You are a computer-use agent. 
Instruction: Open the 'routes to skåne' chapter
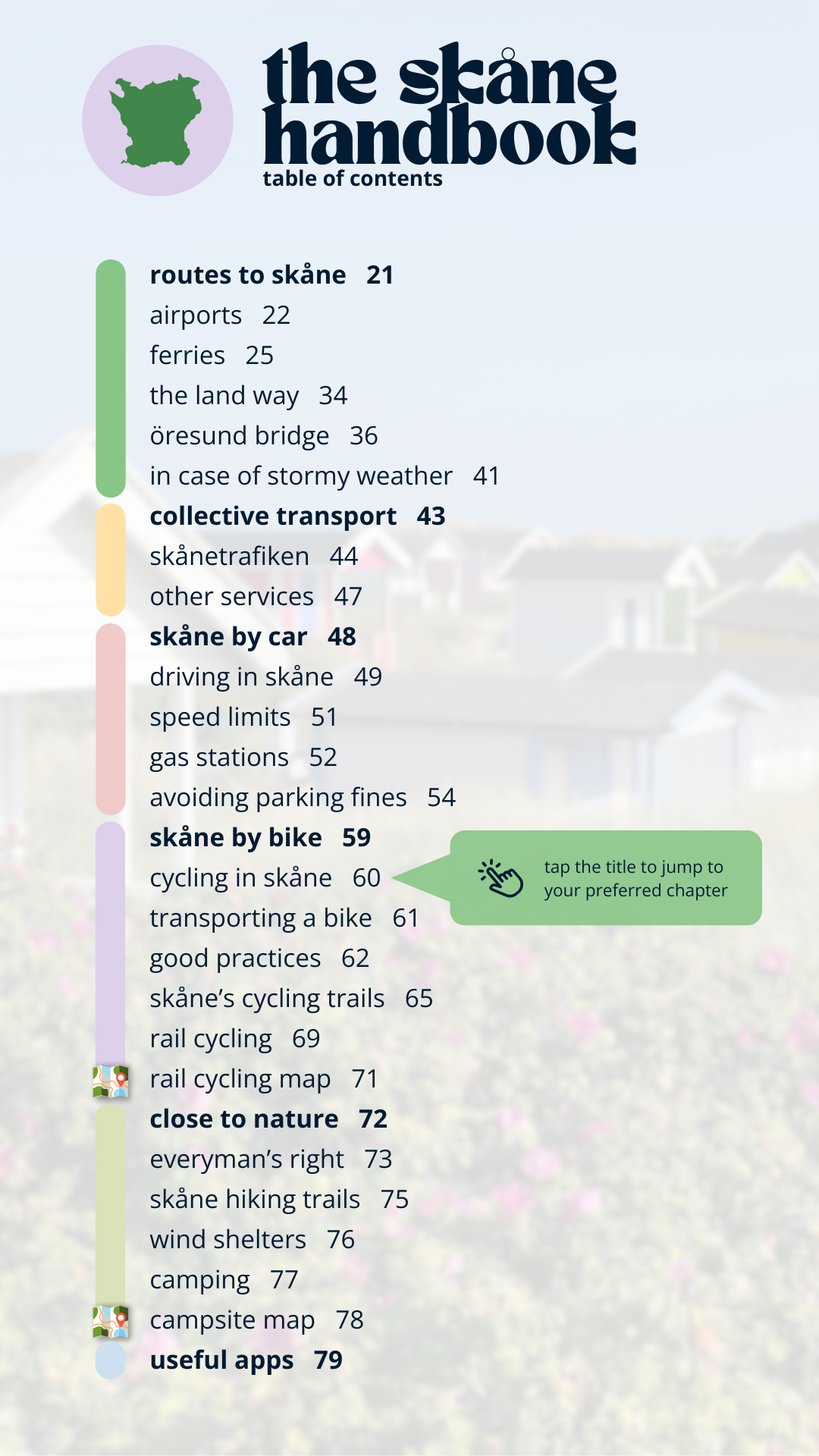(x=248, y=275)
